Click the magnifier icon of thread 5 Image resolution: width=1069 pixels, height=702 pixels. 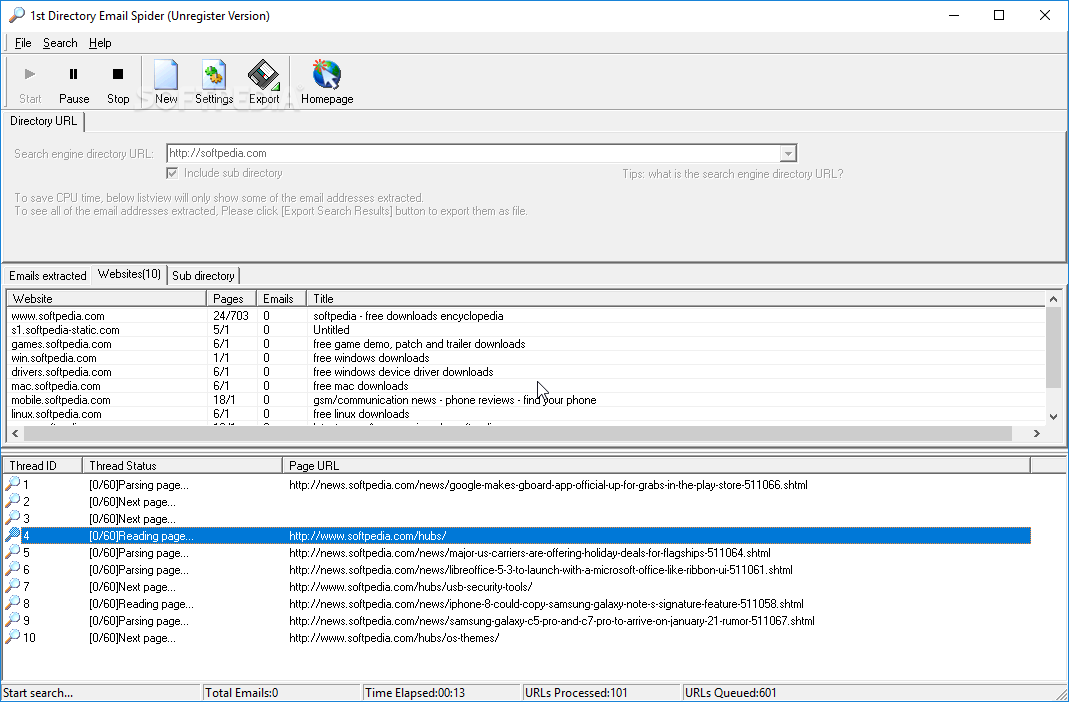[12, 552]
